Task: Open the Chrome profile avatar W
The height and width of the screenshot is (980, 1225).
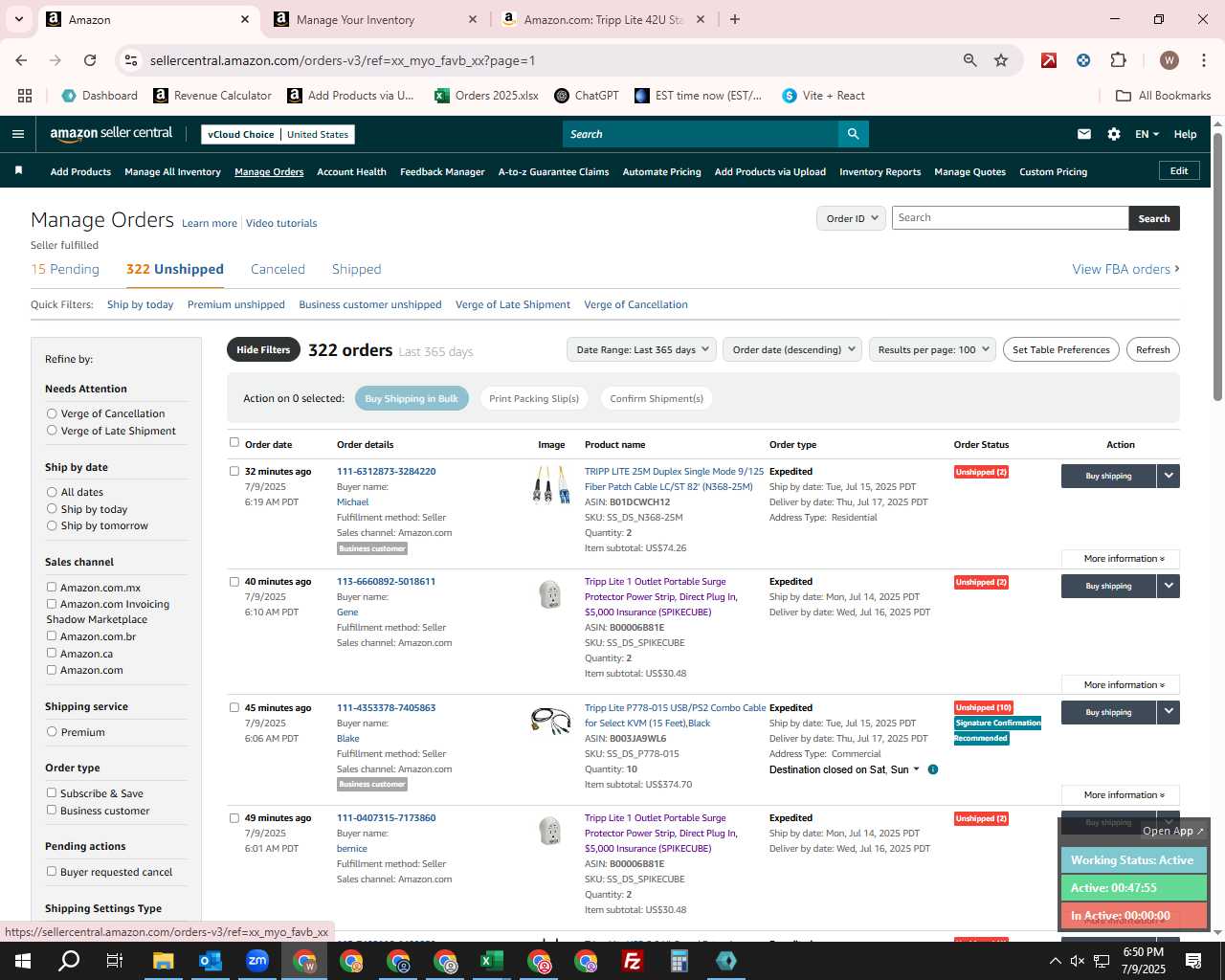Action: pyautogui.click(x=1169, y=60)
